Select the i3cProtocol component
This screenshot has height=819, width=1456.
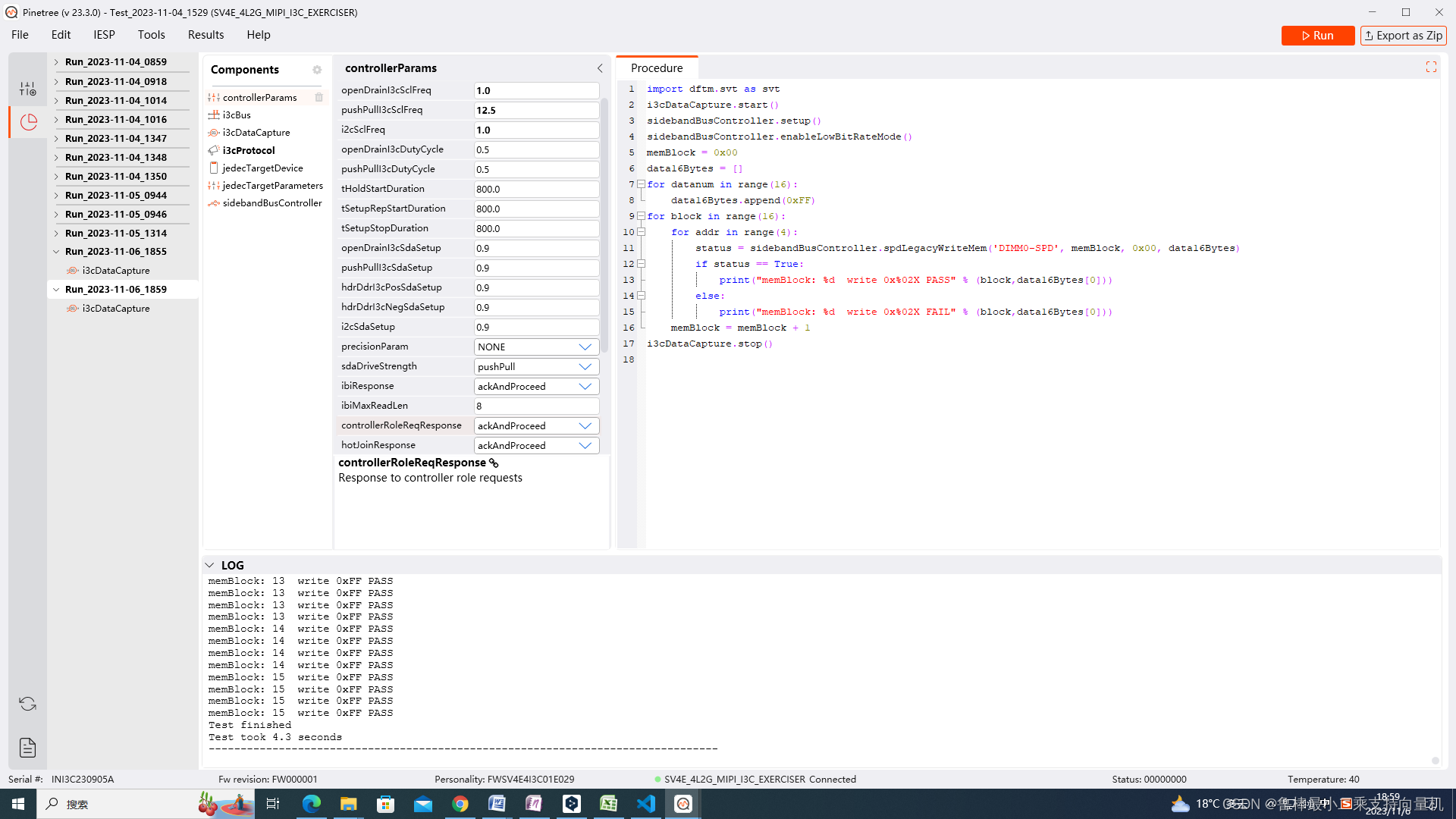click(249, 150)
